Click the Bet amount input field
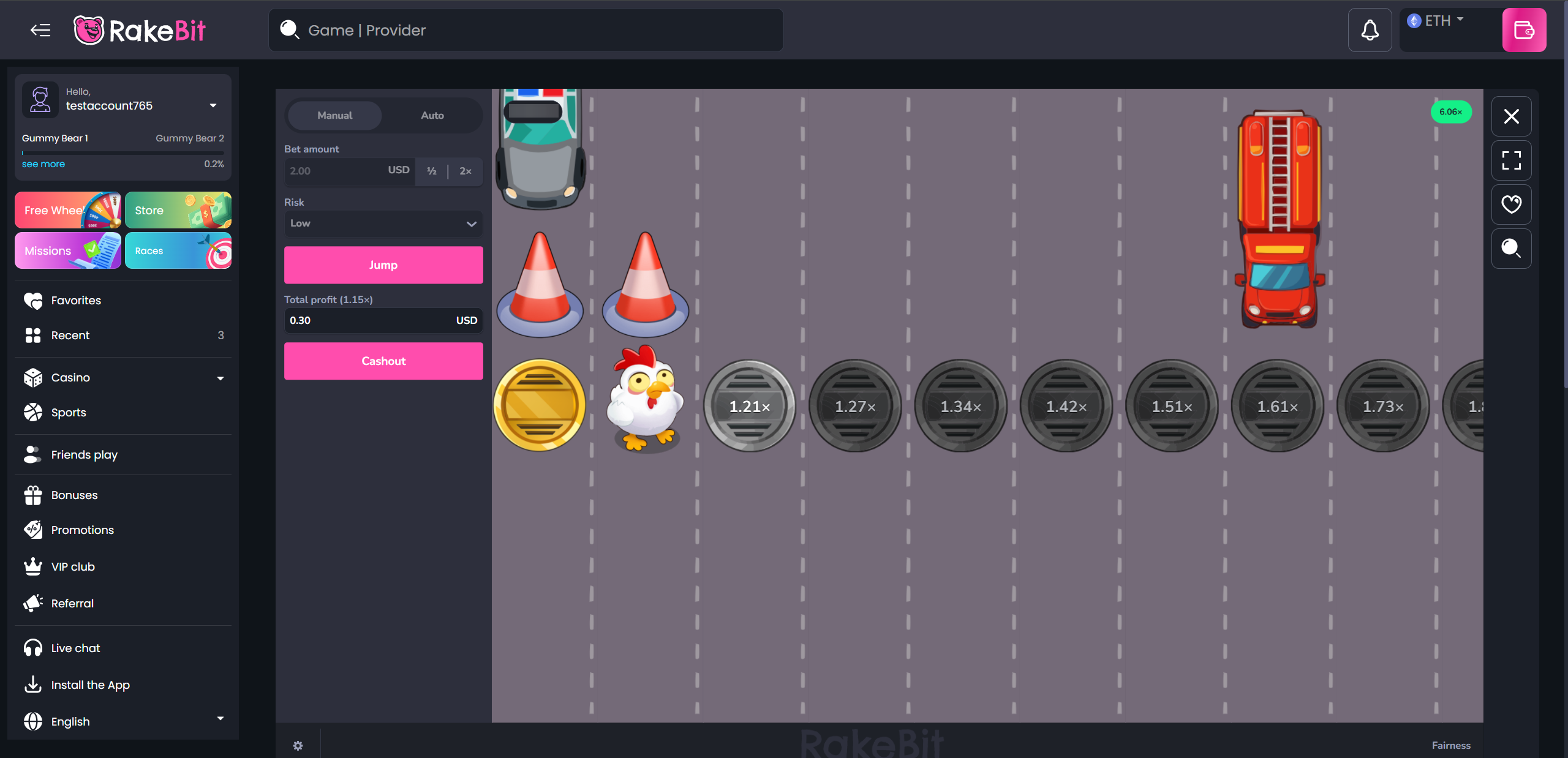 point(350,171)
